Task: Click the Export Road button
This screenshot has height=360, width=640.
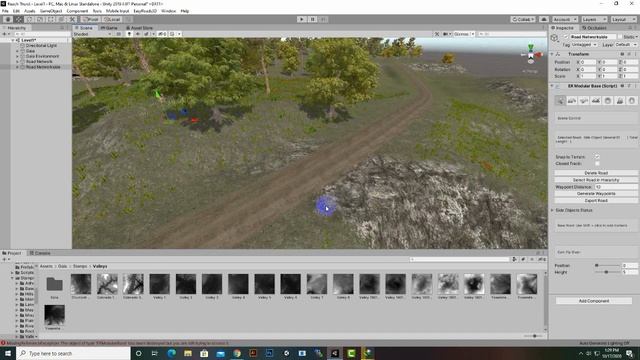Action: pyautogui.click(x=596, y=200)
